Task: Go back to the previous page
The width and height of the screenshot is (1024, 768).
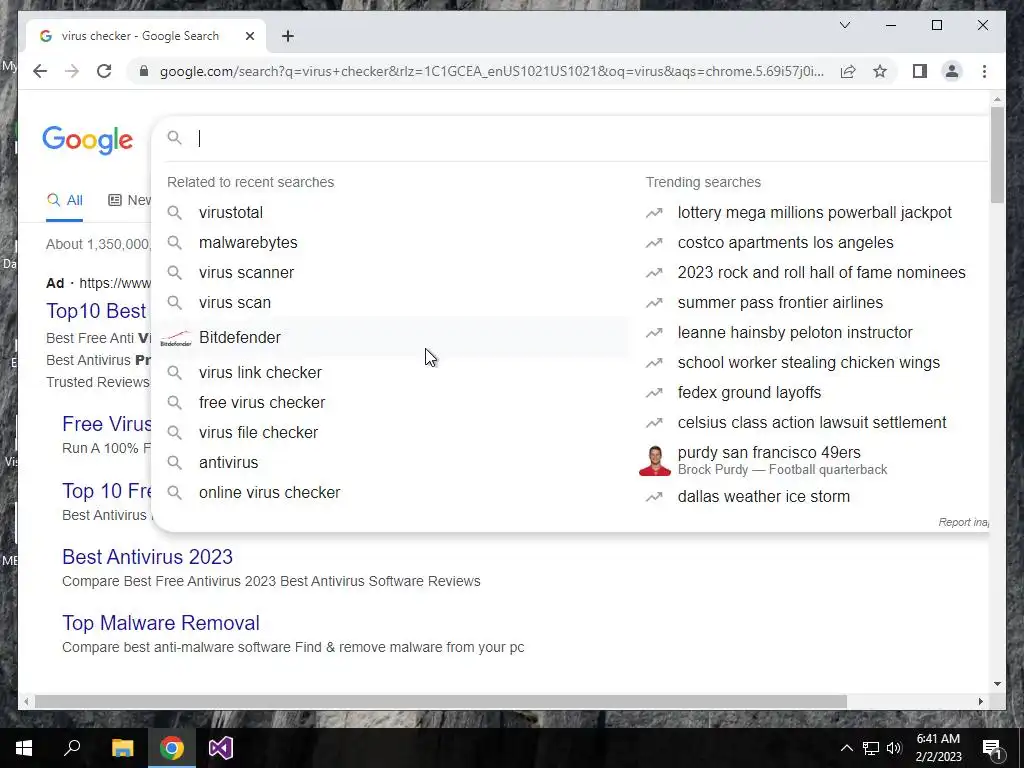Action: tap(40, 71)
